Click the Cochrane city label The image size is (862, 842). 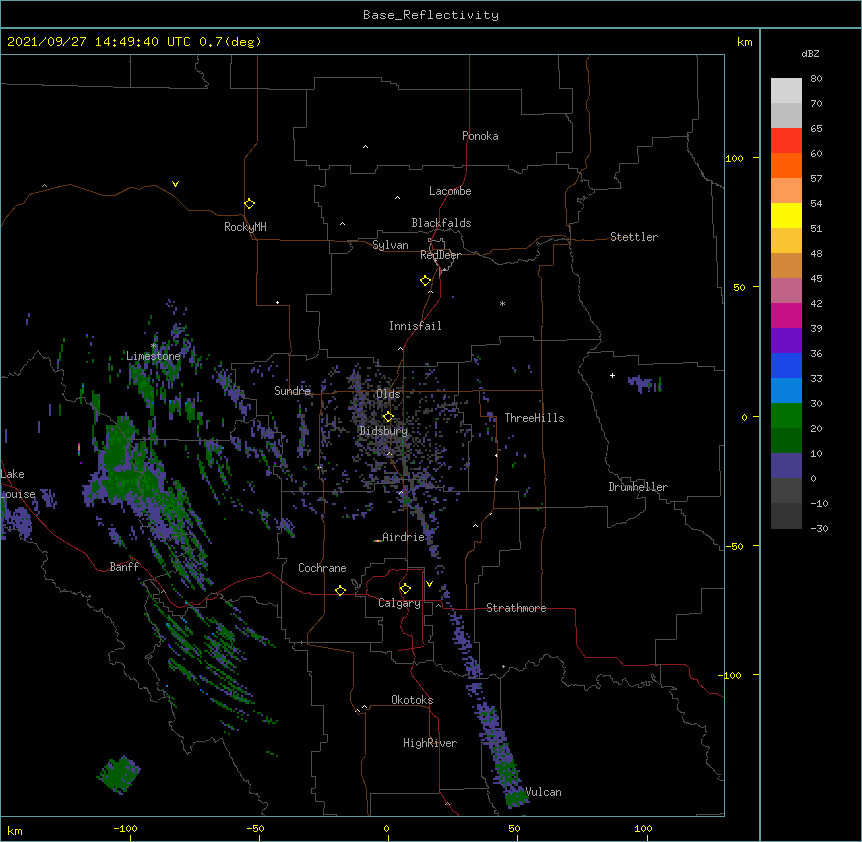322,568
